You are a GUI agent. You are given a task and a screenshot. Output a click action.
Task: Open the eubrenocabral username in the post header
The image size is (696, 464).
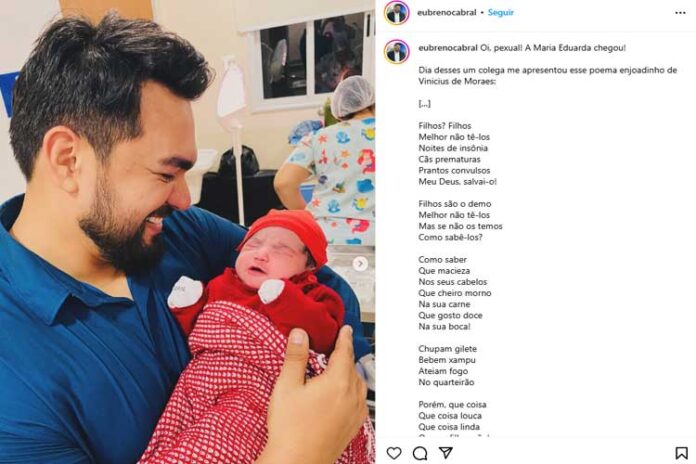pyautogui.click(x=447, y=12)
